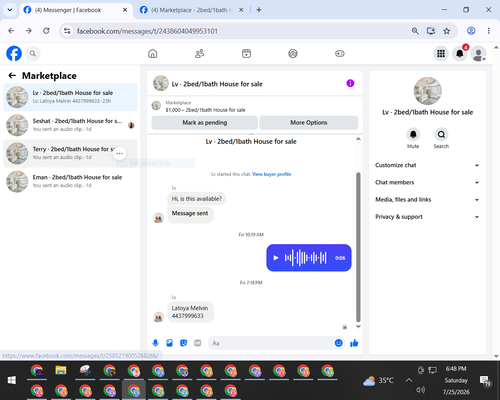Show hidden system tray icons chevron
500x400 pixels.
click(409, 380)
